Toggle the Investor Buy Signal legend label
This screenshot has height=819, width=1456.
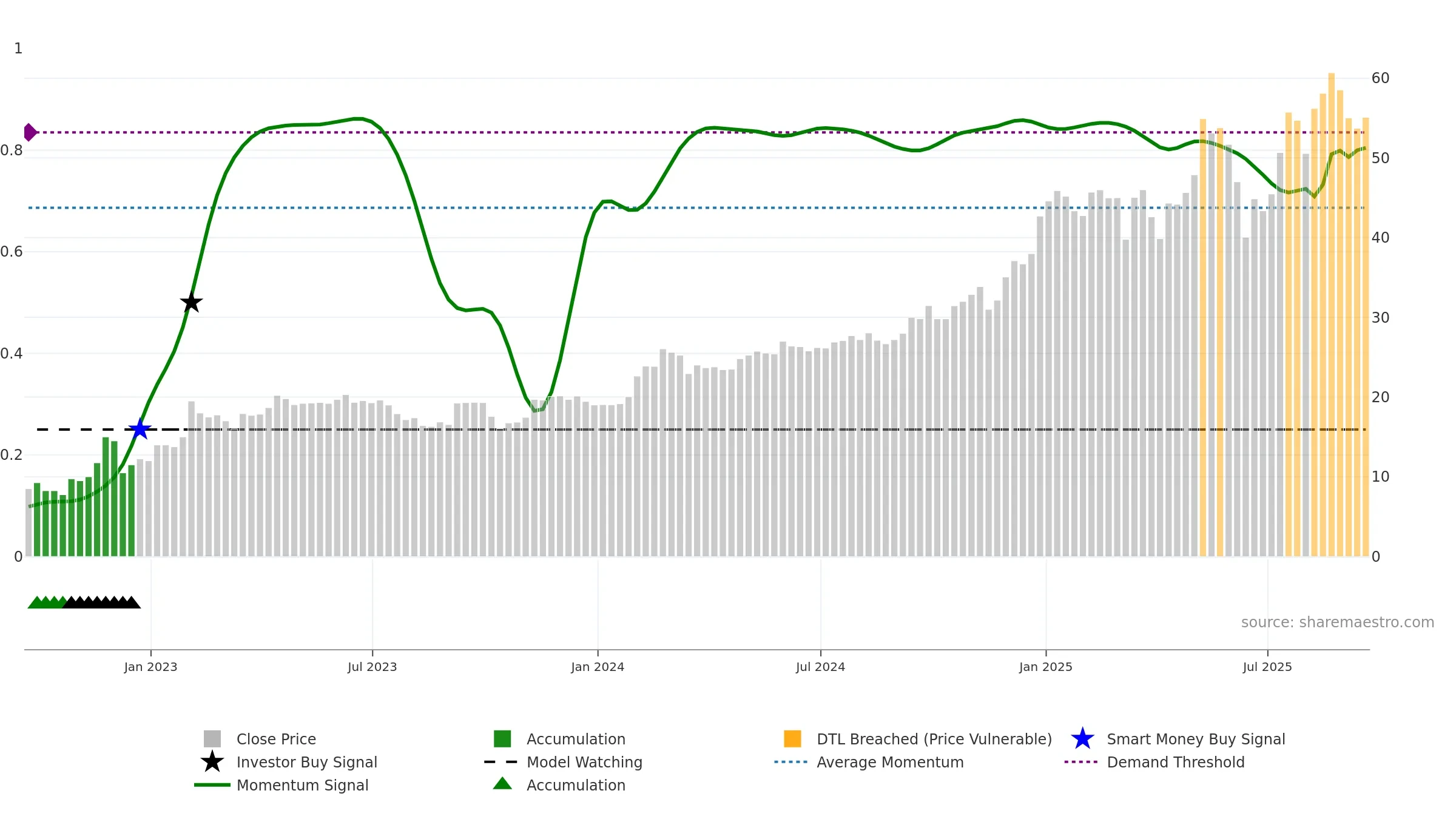(307, 762)
